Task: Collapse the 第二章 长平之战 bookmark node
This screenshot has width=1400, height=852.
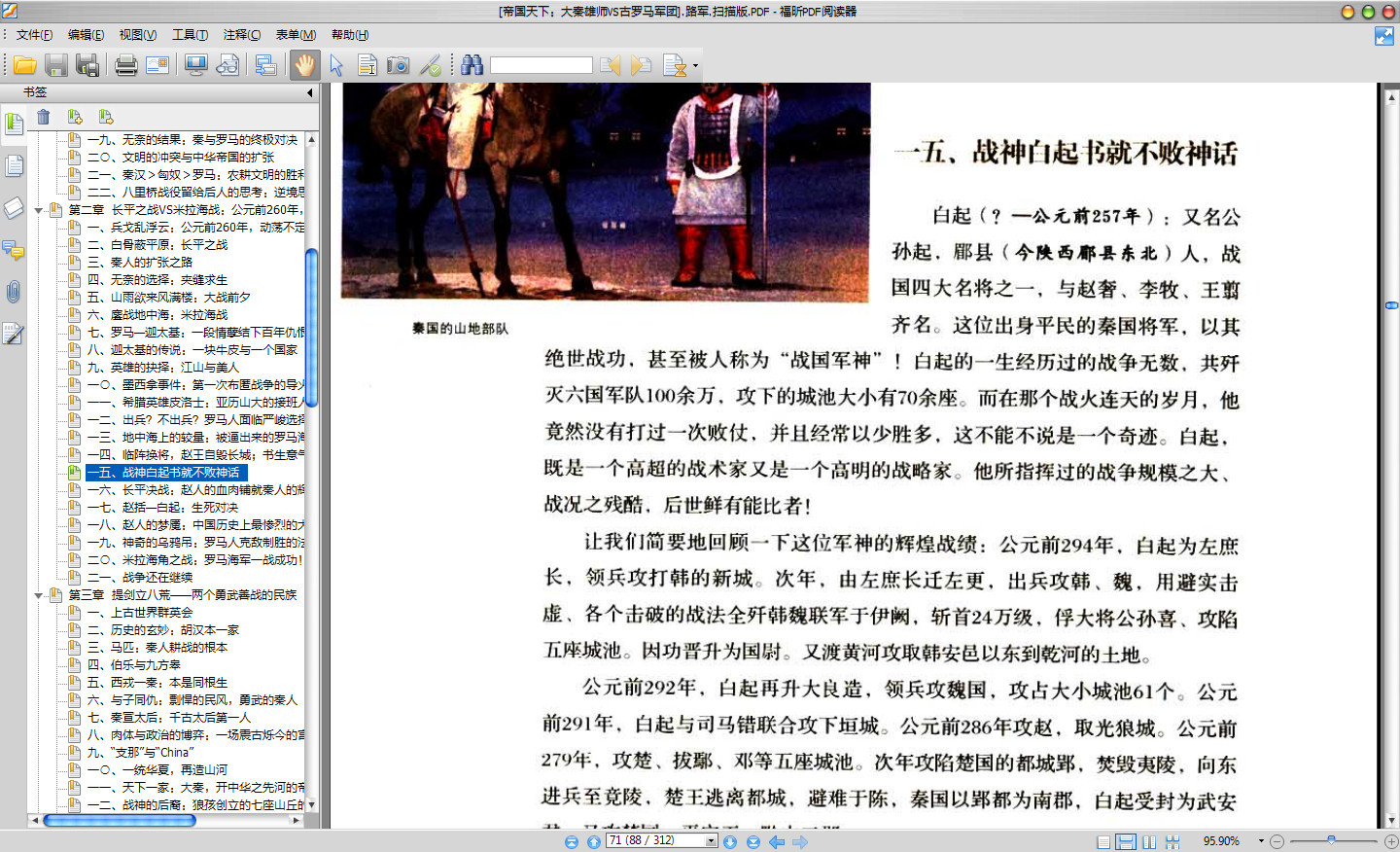Action: click(x=39, y=210)
